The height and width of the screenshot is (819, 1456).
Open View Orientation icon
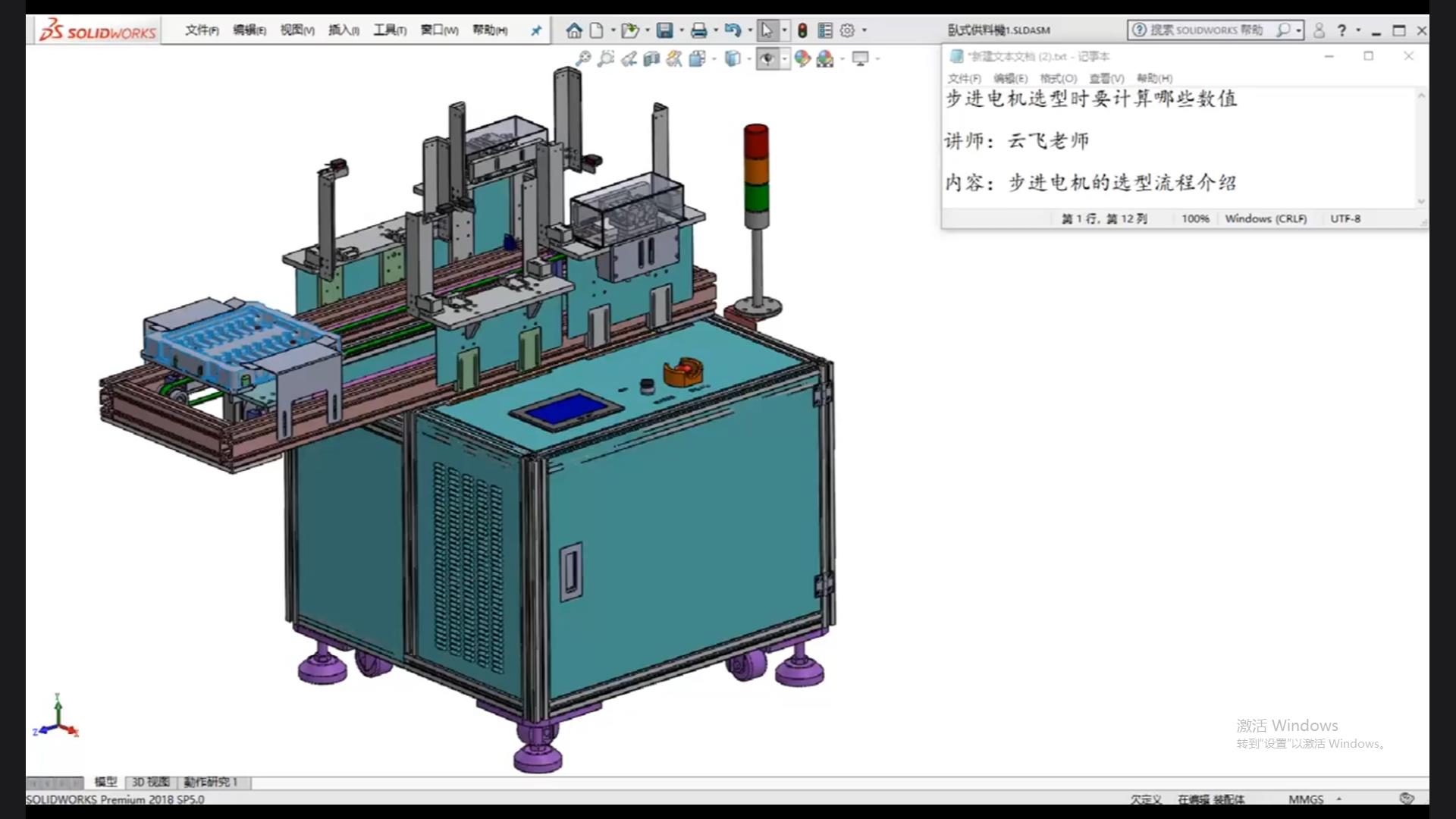(x=698, y=58)
